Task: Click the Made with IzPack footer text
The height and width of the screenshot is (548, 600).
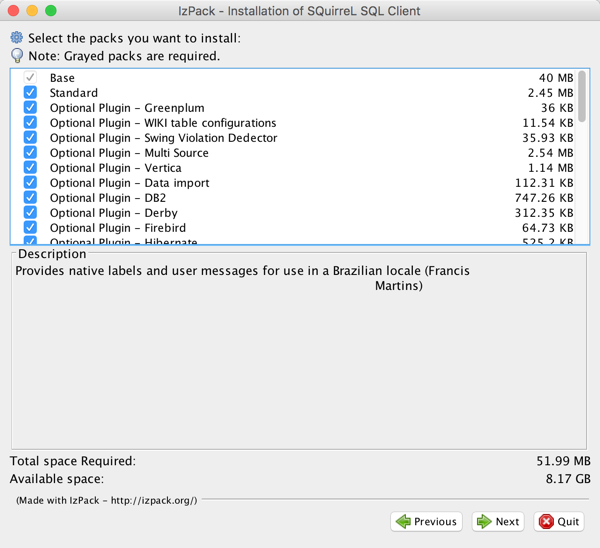Action: tap(106, 501)
